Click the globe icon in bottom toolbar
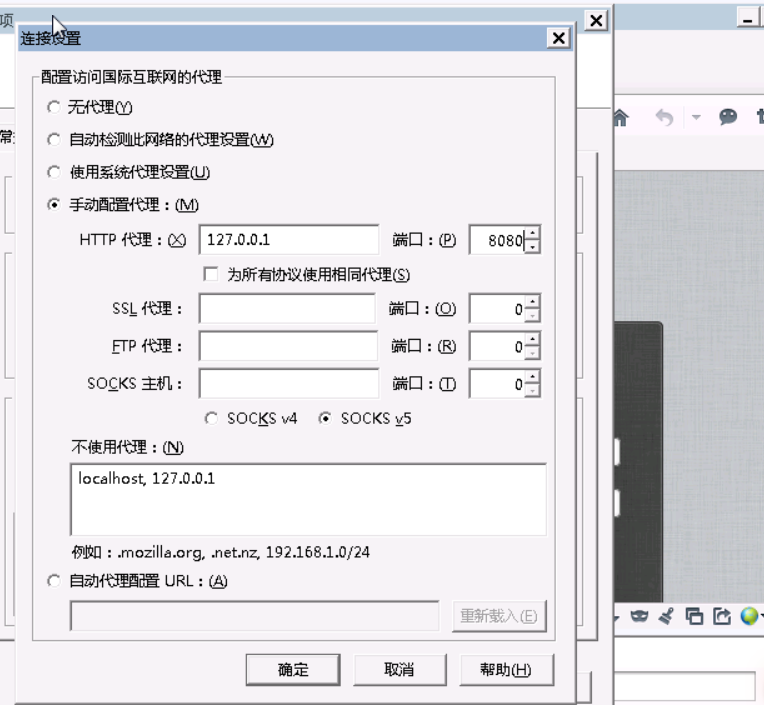Viewport: 764px width, 705px height. 749,616
